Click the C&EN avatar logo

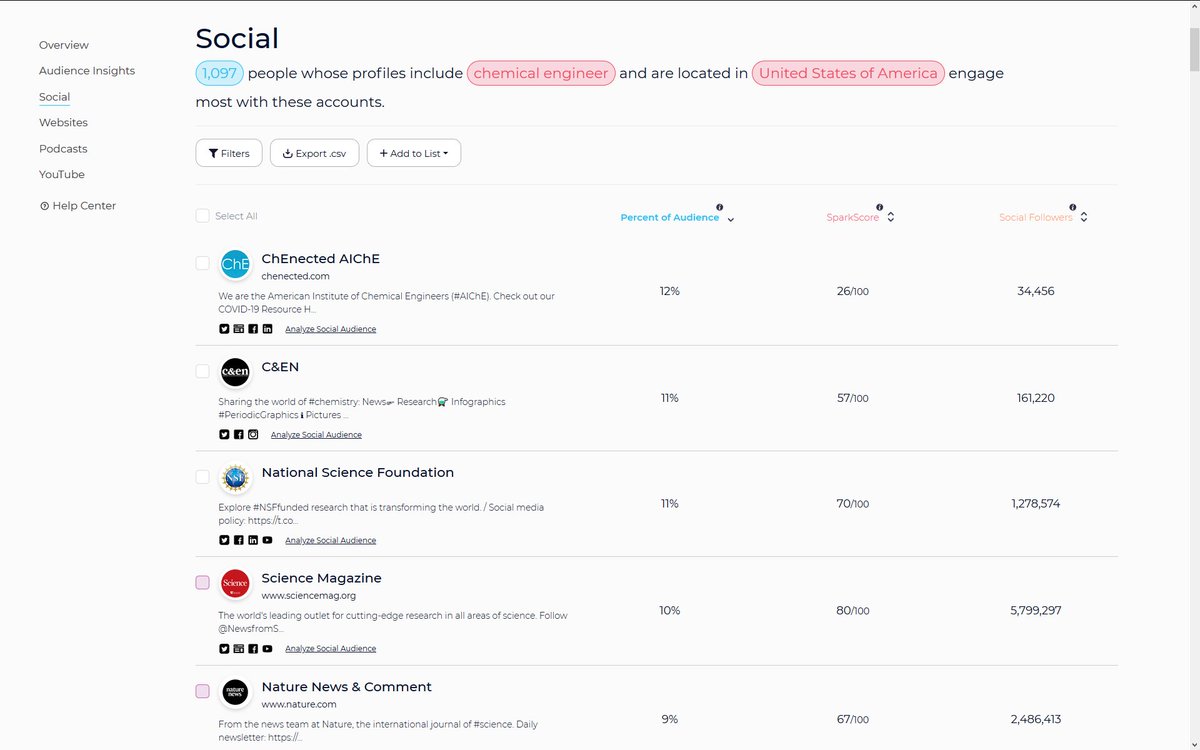point(235,372)
